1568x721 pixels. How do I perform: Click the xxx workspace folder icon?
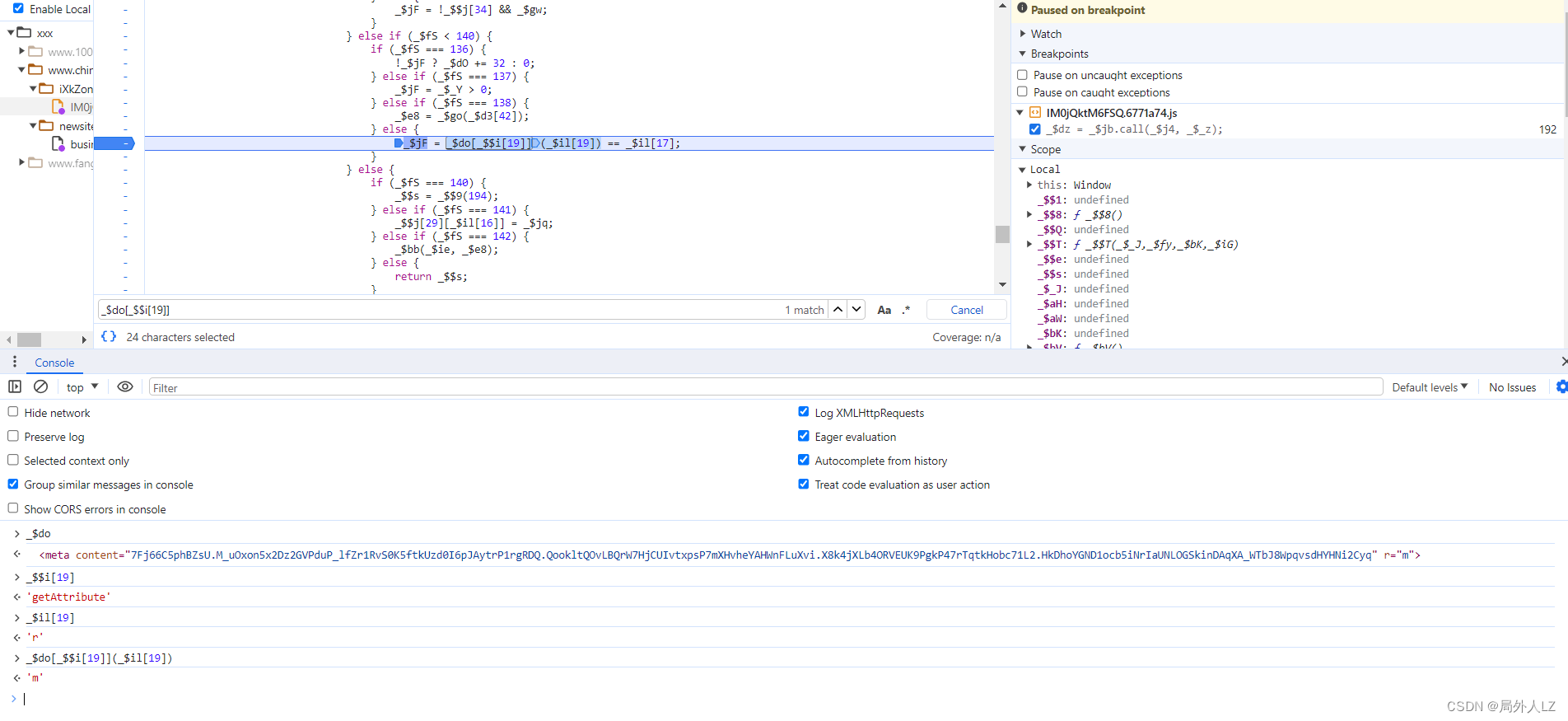[x=25, y=32]
